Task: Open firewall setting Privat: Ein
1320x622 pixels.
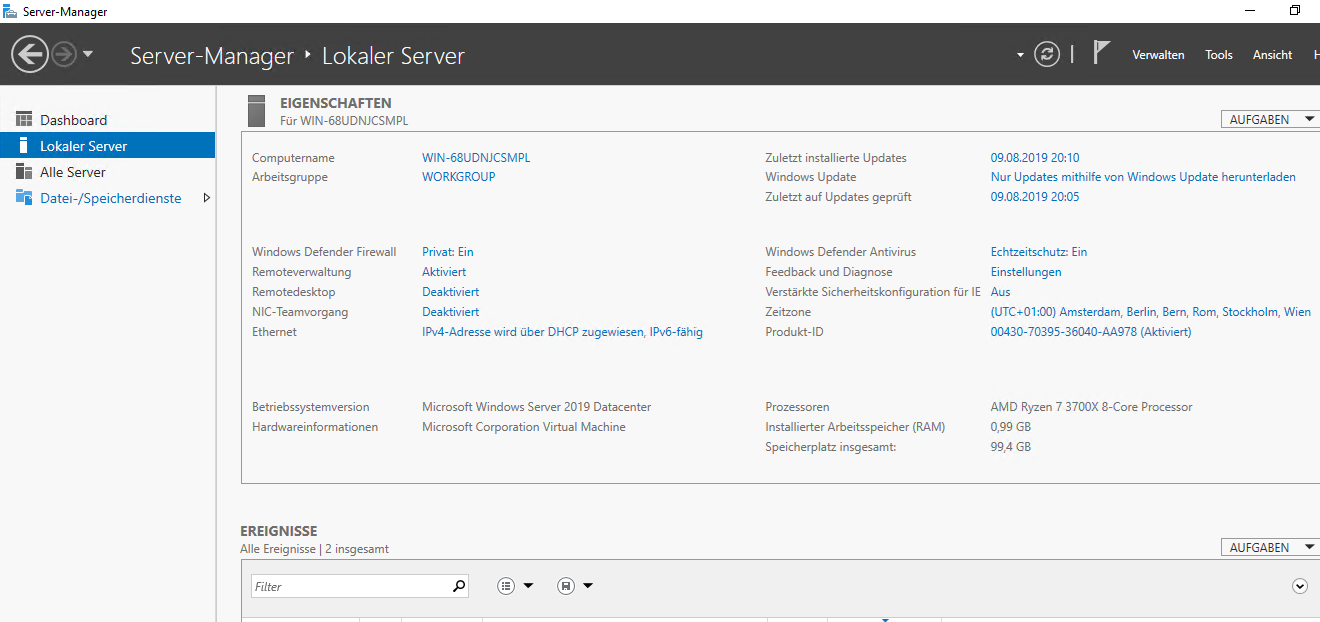Action: (448, 252)
